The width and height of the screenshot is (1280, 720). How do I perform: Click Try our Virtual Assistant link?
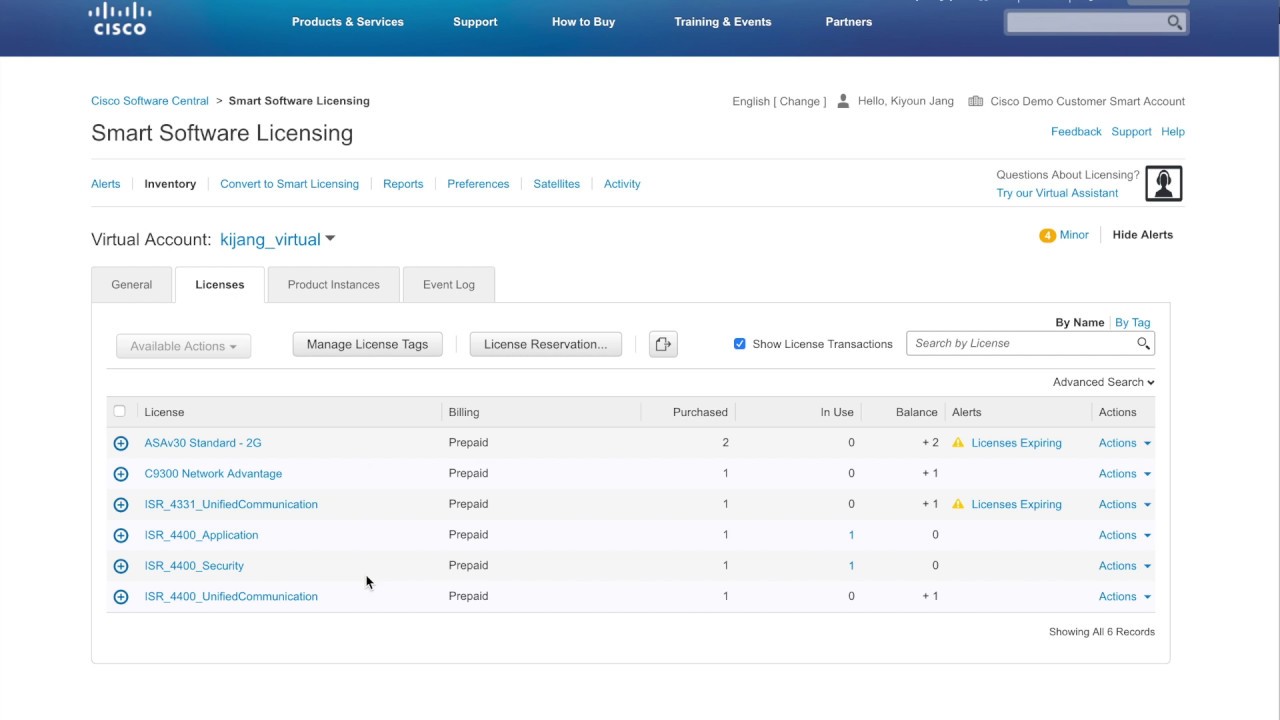[1057, 193]
